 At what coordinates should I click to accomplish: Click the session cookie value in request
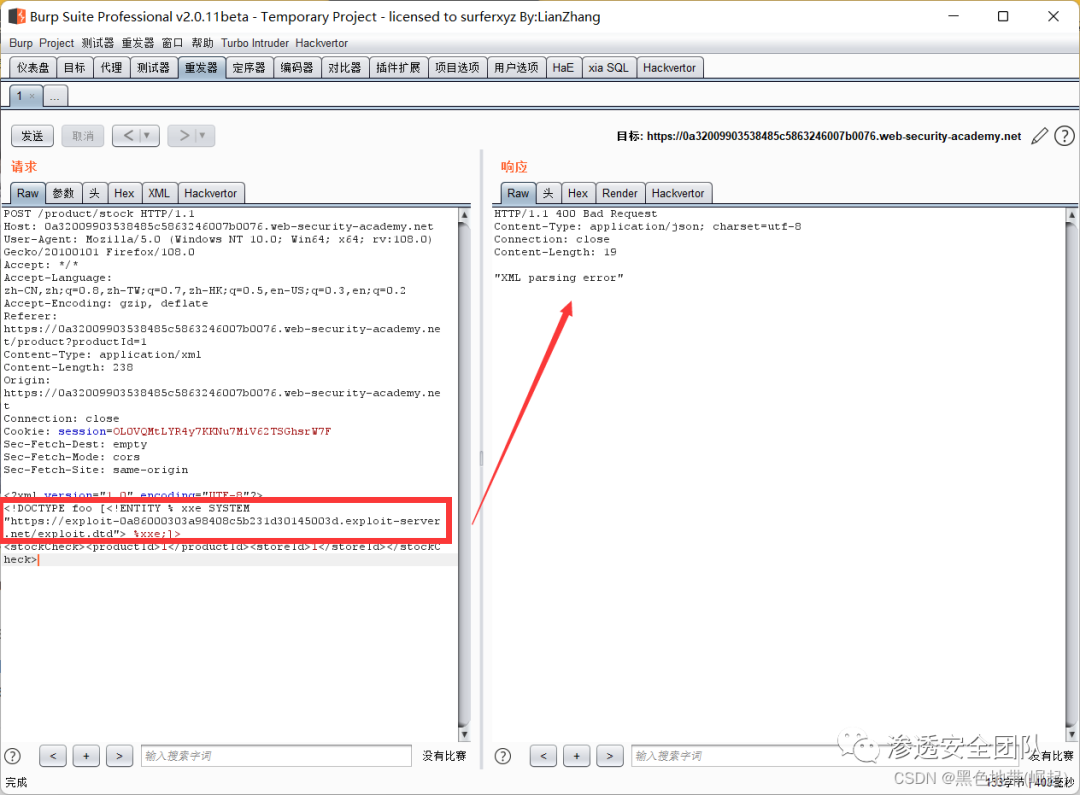pos(222,431)
